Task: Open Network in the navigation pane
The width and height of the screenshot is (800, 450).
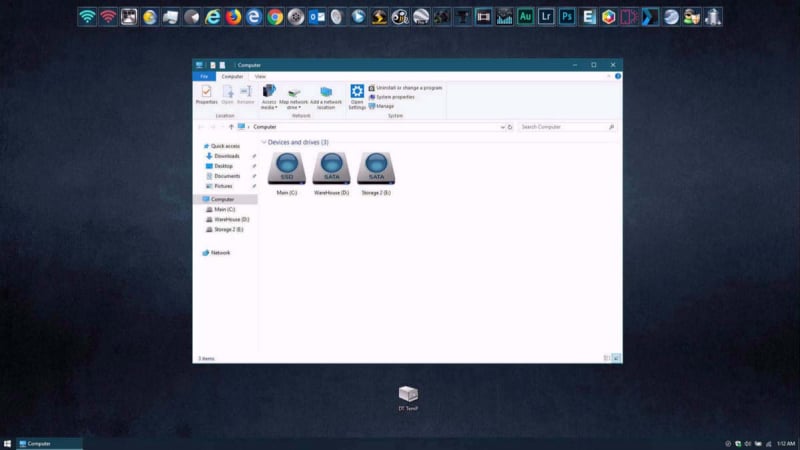Action: (x=220, y=253)
